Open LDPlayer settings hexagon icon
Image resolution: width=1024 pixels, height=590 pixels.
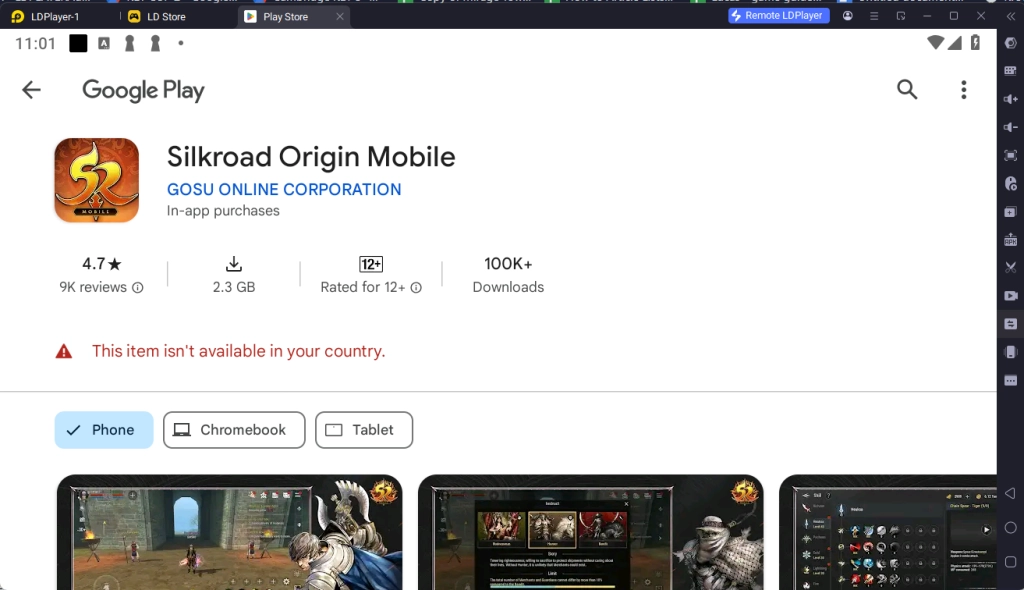[x=1010, y=43]
